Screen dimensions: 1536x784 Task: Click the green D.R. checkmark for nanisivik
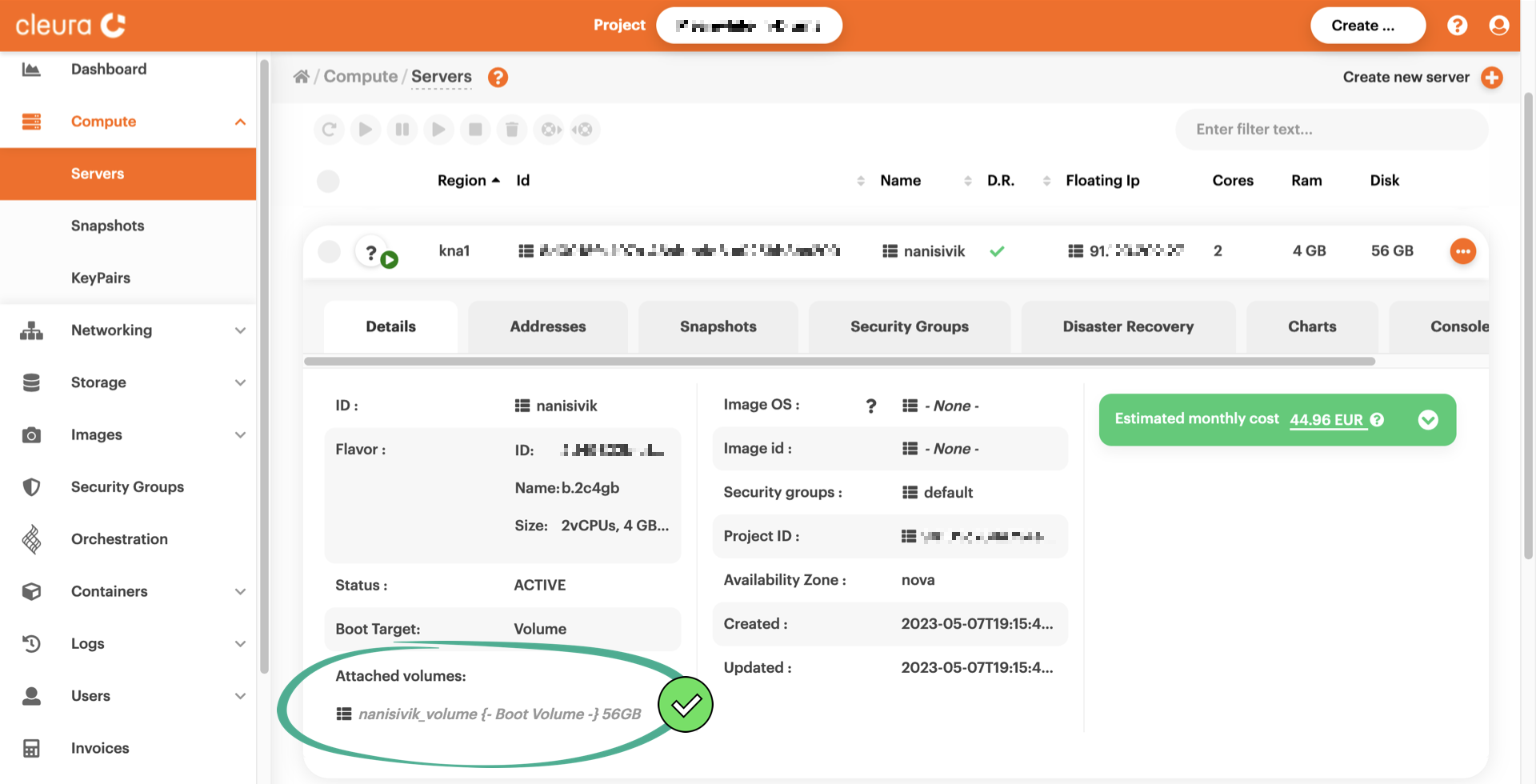[998, 250]
